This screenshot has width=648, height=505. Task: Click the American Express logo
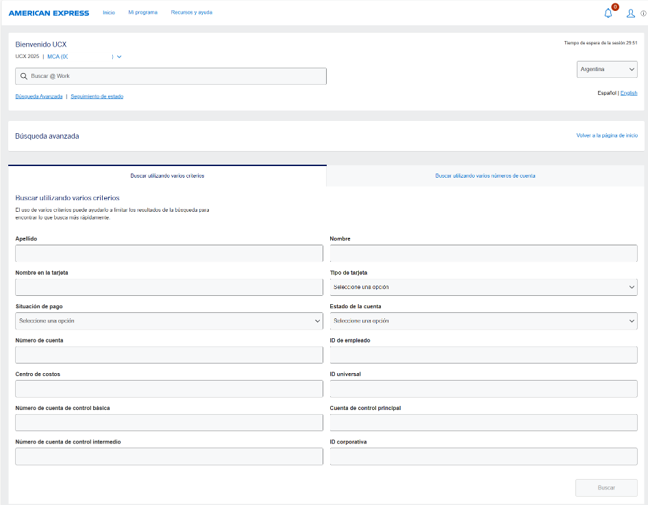click(x=49, y=13)
